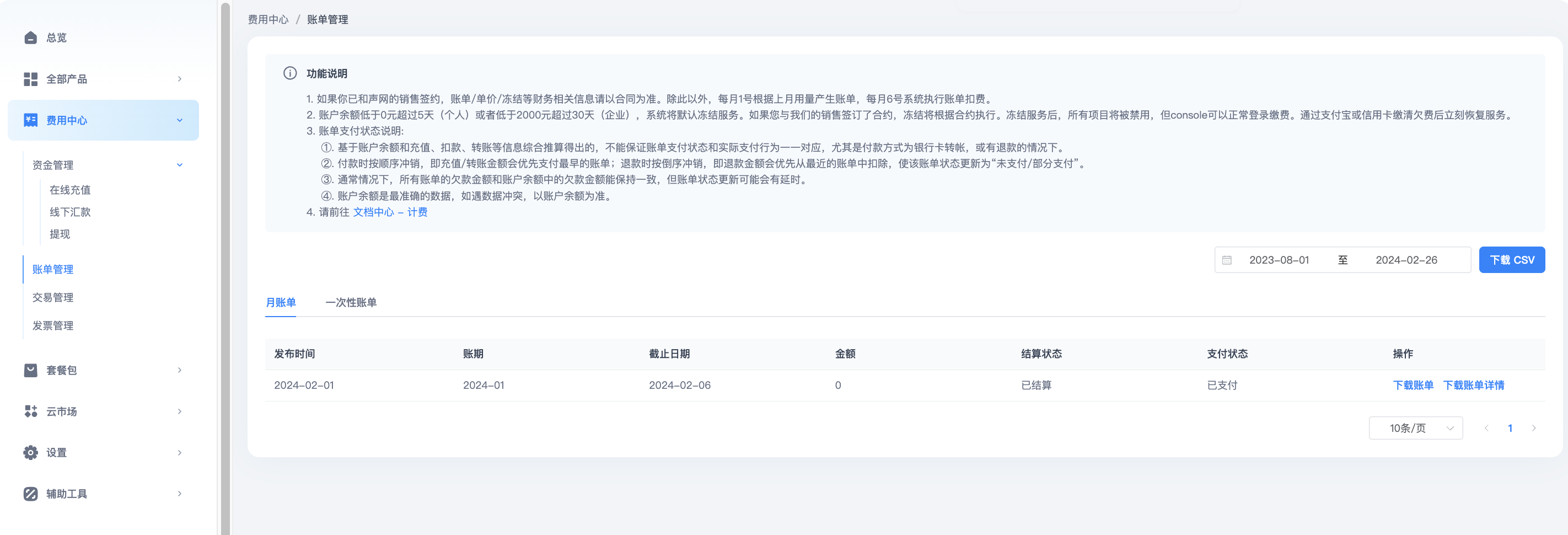Click the 辅助工具 tools icon
This screenshot has height=535, width=1568.
pyautogui.click(x=30, y=494)
